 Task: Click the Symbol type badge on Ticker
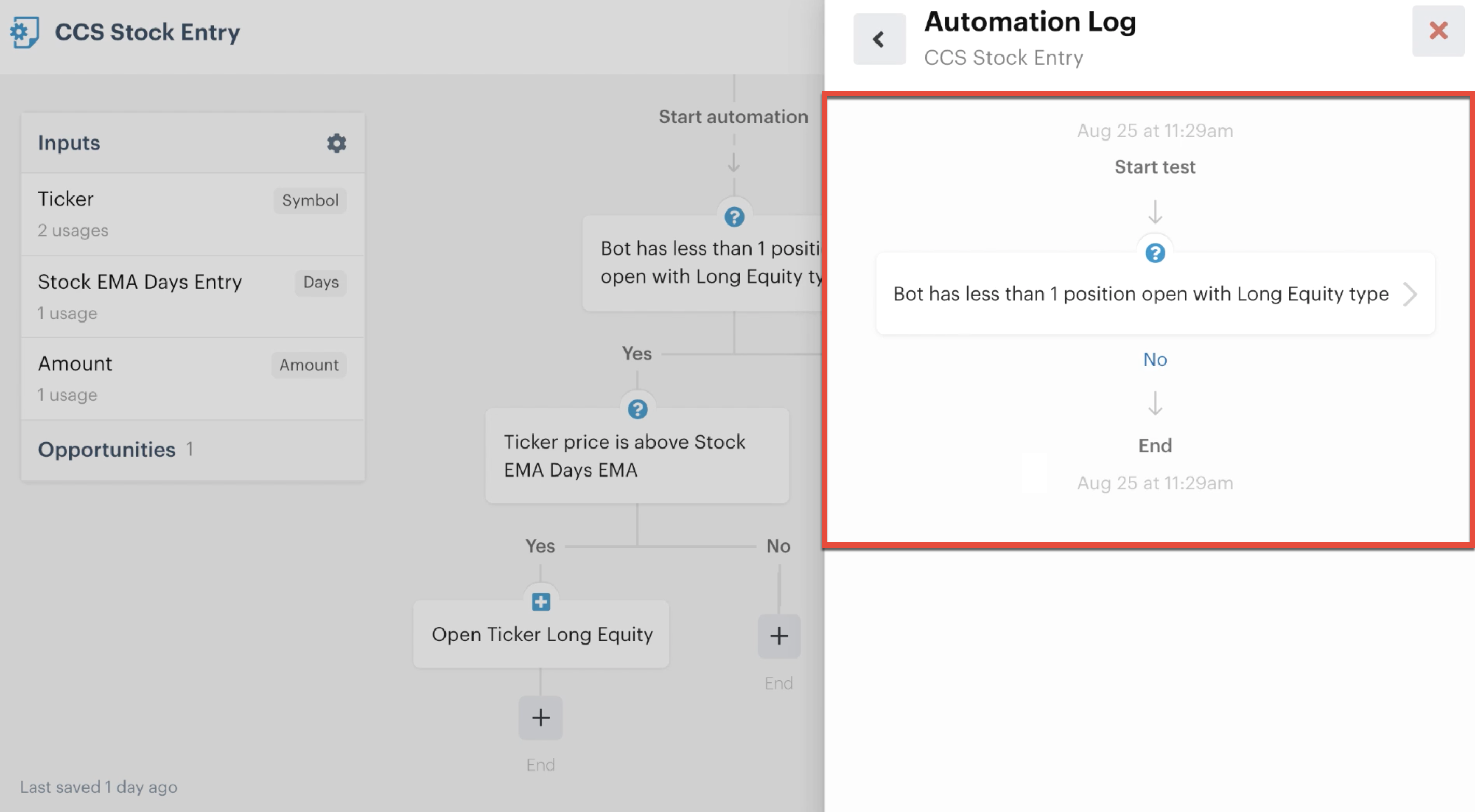[310, 201]
